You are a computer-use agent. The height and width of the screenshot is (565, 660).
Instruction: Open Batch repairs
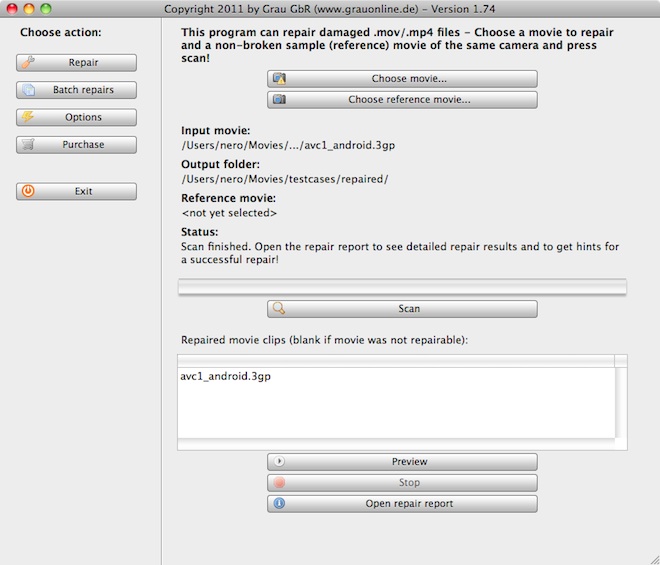tap(76, 90)
